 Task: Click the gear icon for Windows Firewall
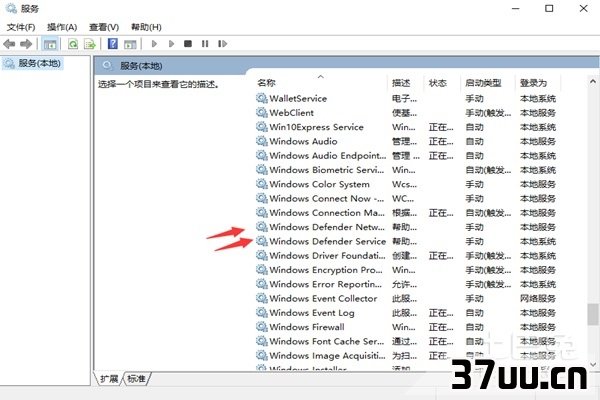pos(262,327)
